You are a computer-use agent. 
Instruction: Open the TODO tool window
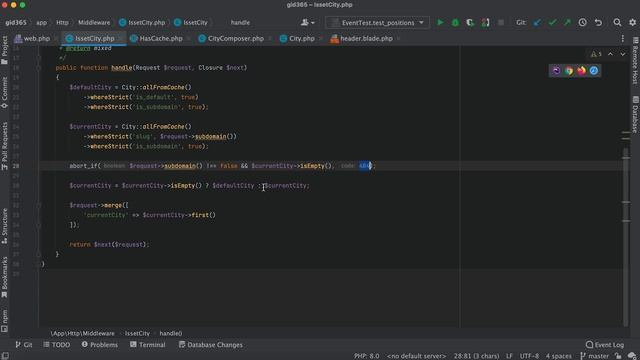coord(57,345)
